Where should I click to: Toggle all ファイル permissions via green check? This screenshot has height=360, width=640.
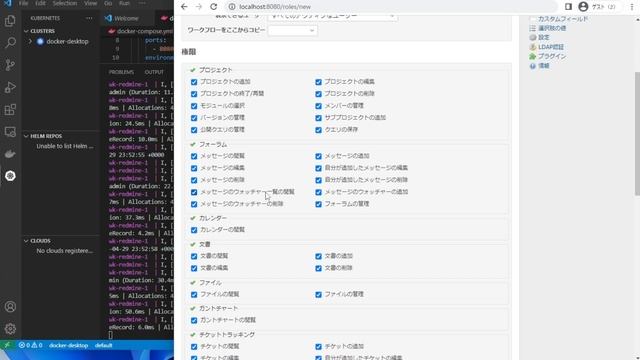193,282
